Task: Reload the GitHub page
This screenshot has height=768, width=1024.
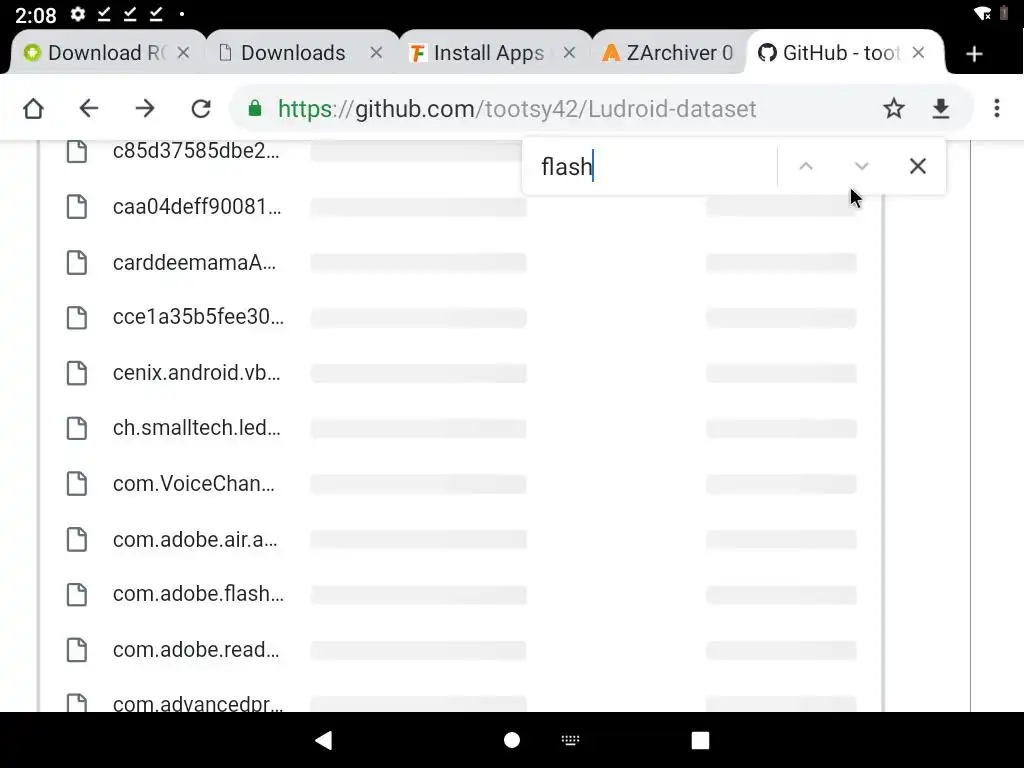Action: [201, 108]
